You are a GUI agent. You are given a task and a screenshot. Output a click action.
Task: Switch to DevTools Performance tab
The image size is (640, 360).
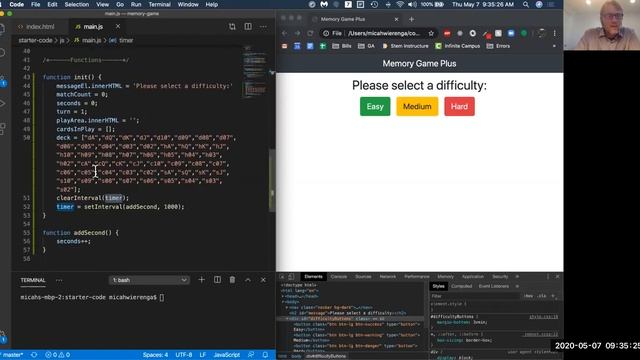pos(417,277)
